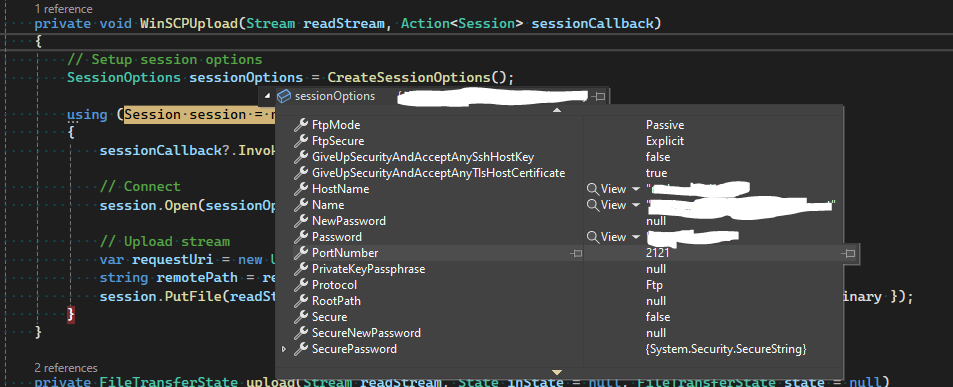
Task: Click the up arrow of the data tip
Action: pyautogui.click(x=557, y=110)
